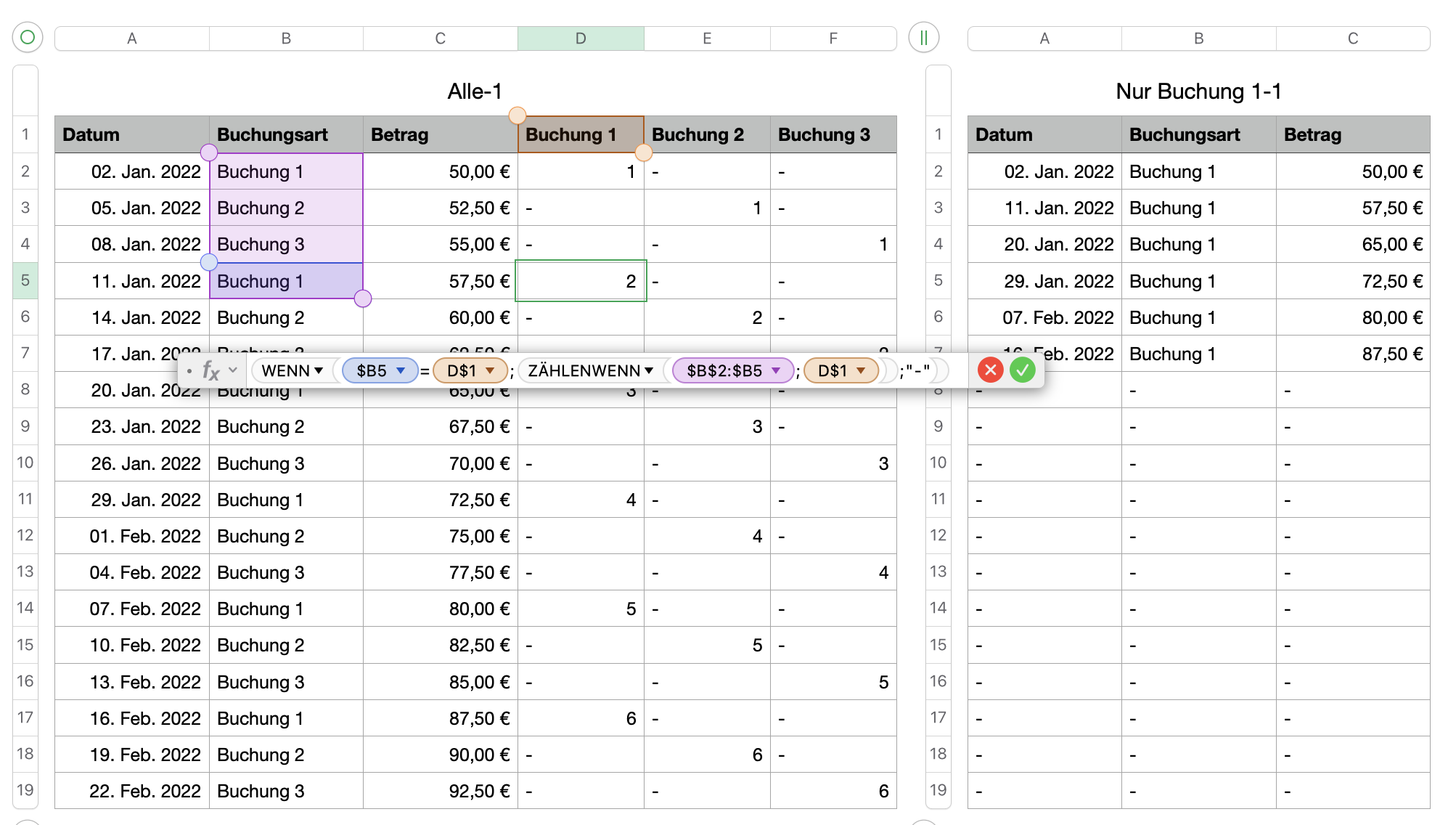Click the Alle-1 table title

(x=475, y=92)
